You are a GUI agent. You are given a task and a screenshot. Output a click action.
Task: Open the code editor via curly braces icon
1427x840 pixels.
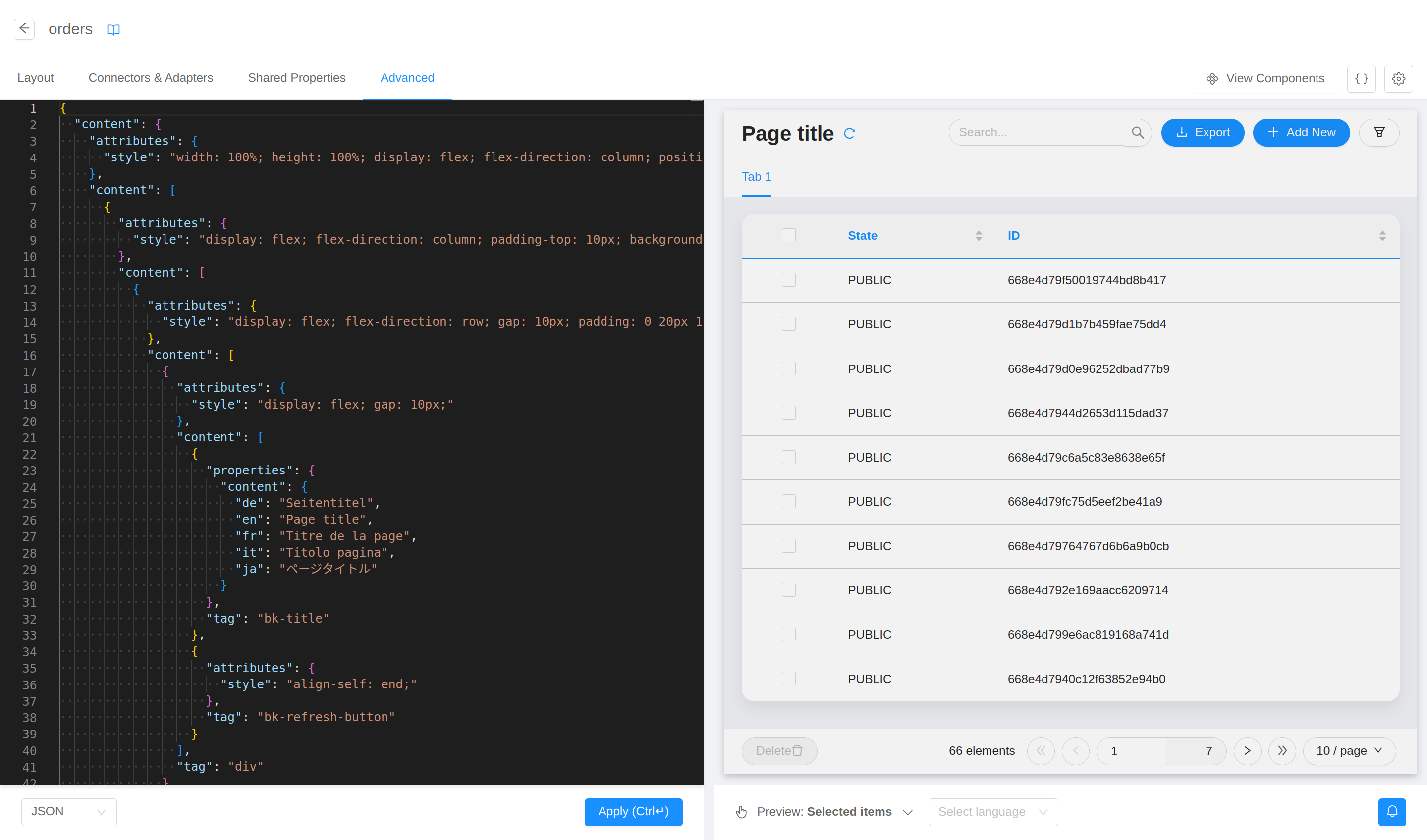click(1361, 78)
